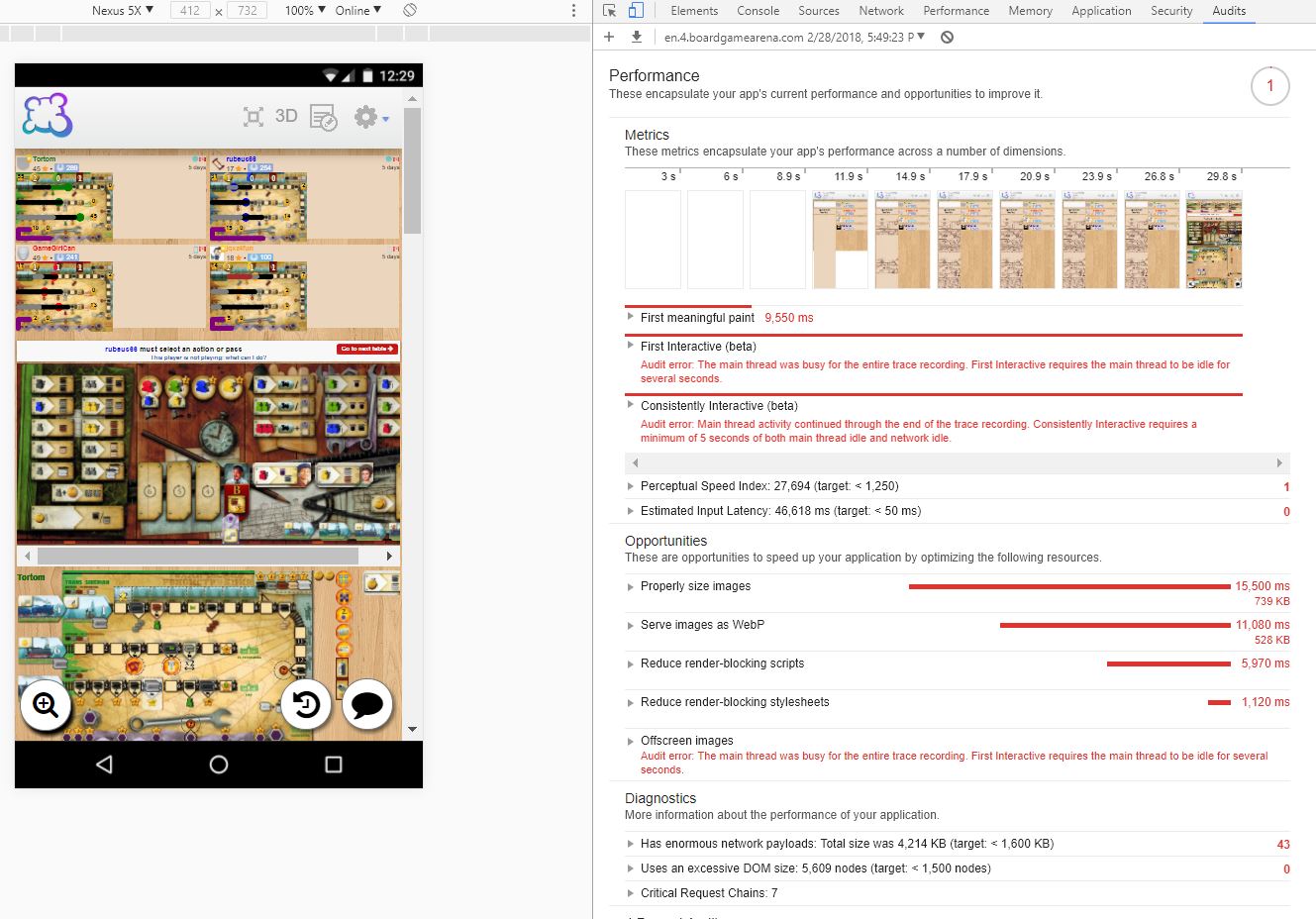
Task: Open the Nexus 5X device dropdown
Action: pos(123,10)
